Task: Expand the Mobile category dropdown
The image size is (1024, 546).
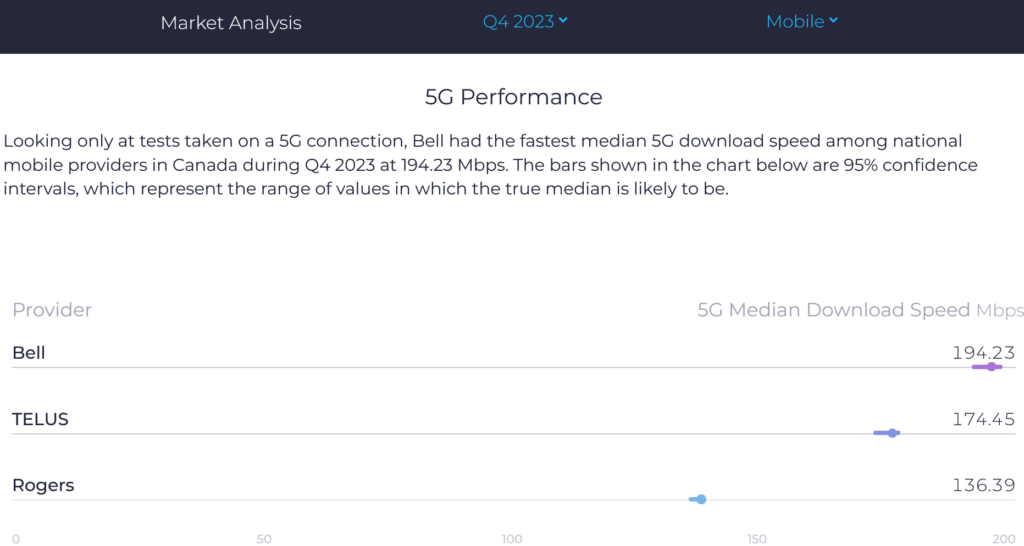Action: coord(802,21)
